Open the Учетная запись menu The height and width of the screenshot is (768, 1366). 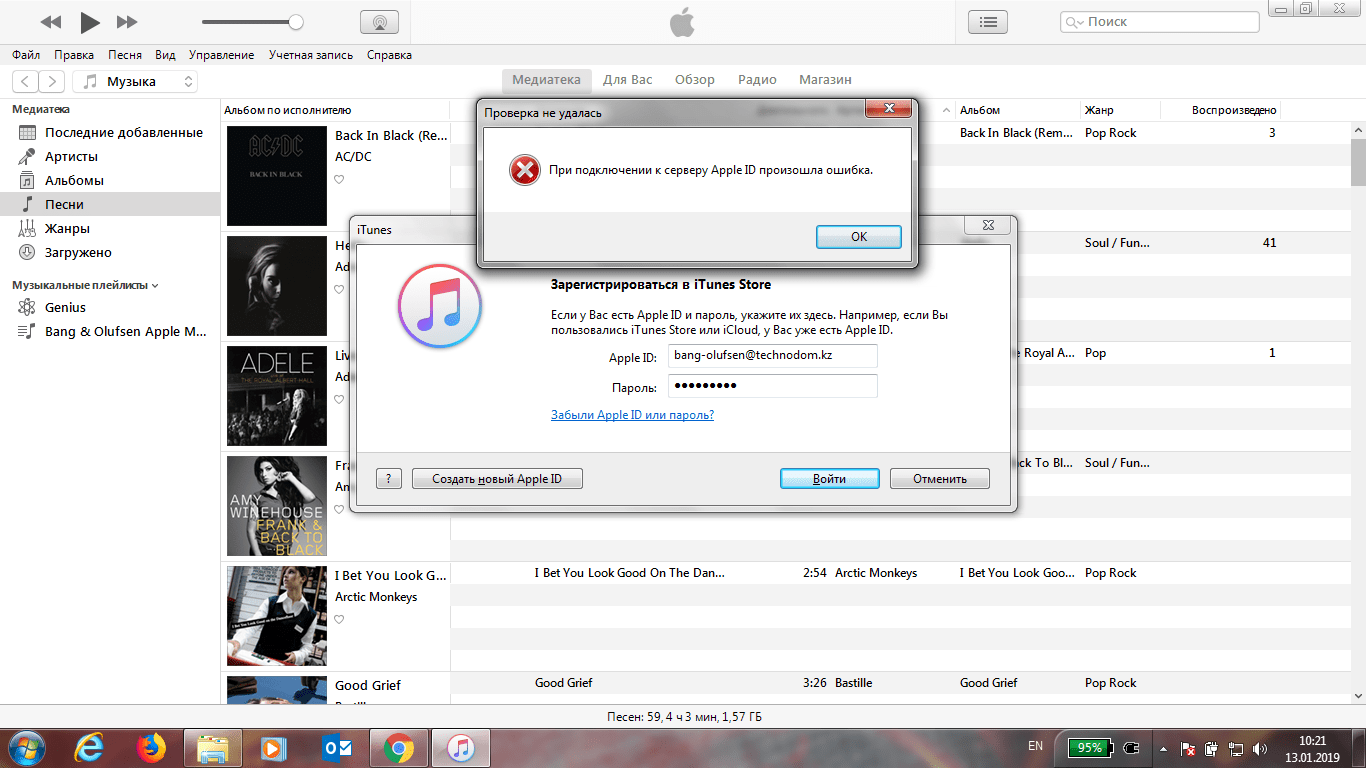pos(311,55)
